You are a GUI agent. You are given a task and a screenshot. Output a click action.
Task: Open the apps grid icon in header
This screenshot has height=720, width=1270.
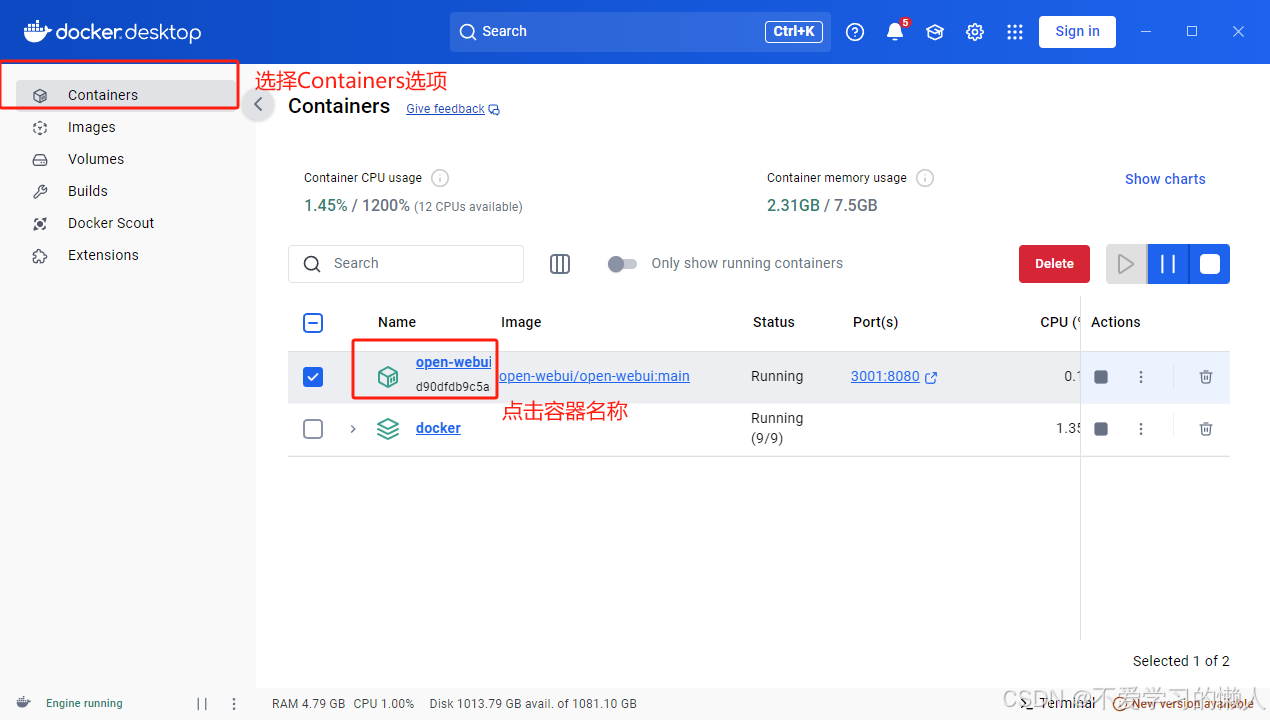tap(1015, 32)
